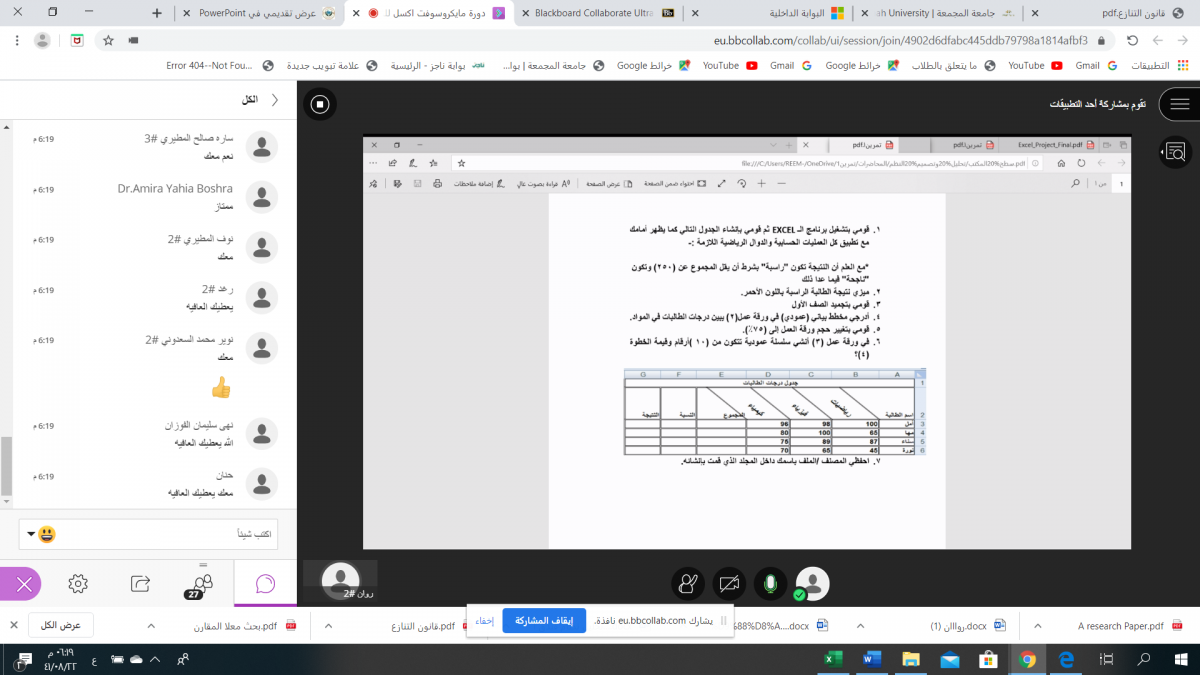
Task: Expand options for قانون التنازع.pdf download
Action: 329,625
